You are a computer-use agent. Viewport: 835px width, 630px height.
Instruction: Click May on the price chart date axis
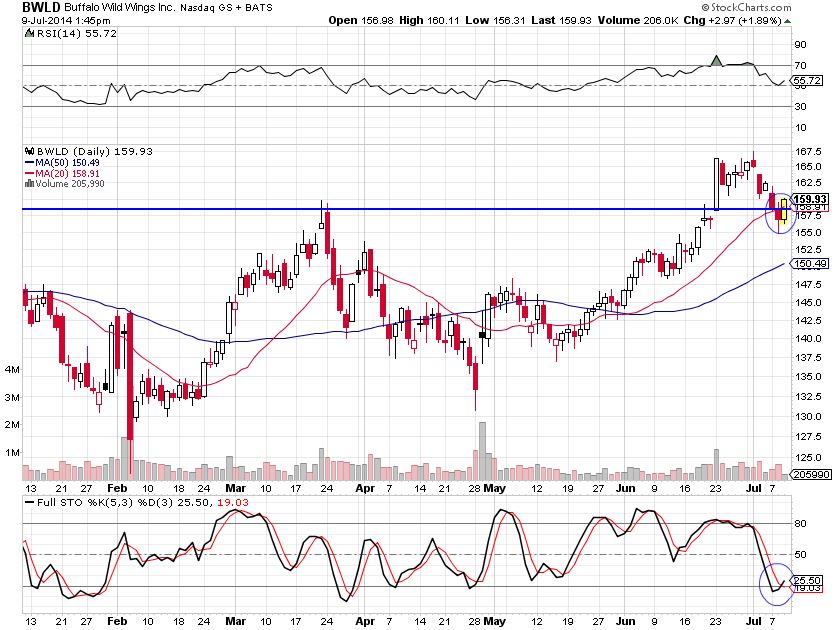click(494, 488)
